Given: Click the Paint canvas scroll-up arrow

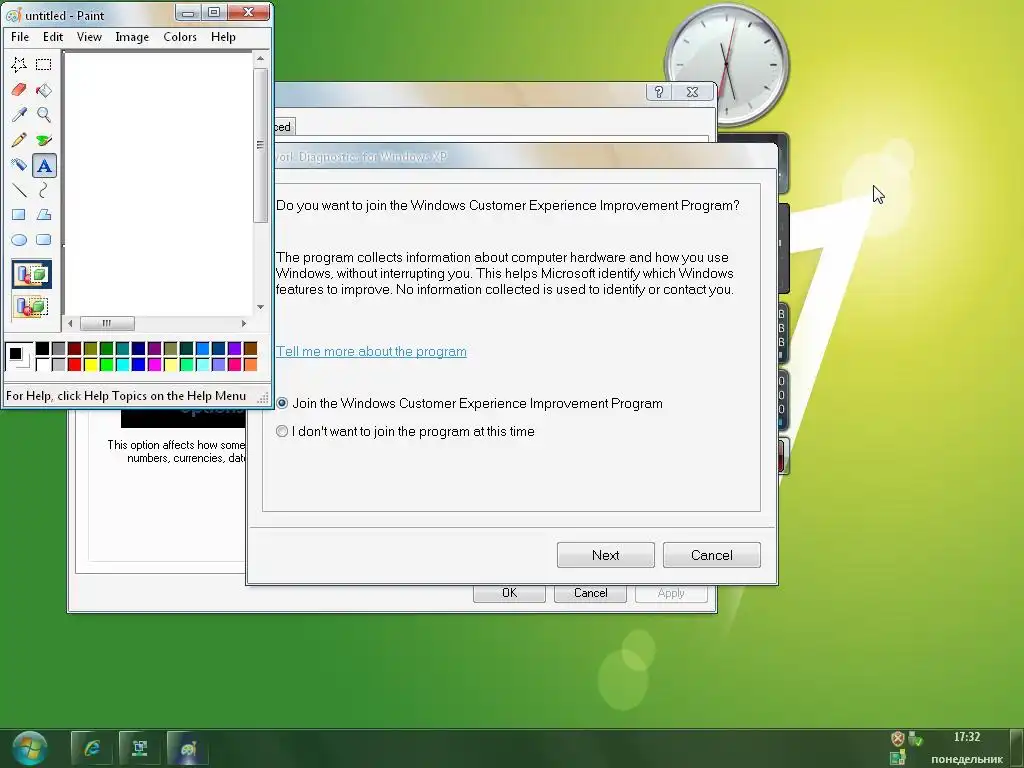Looking at the screenshot, I should point(261,59).
